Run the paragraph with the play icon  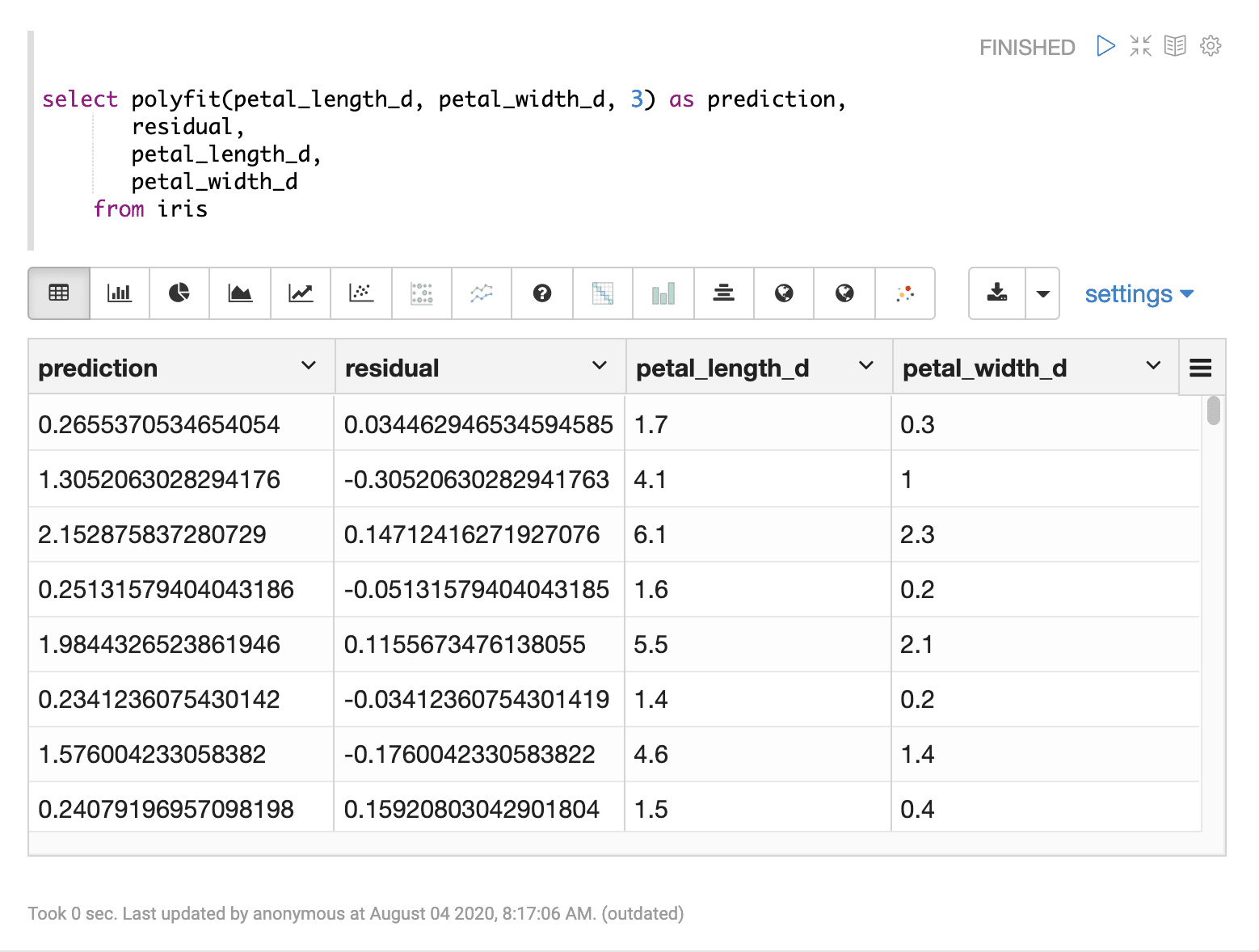(1105, 46)
